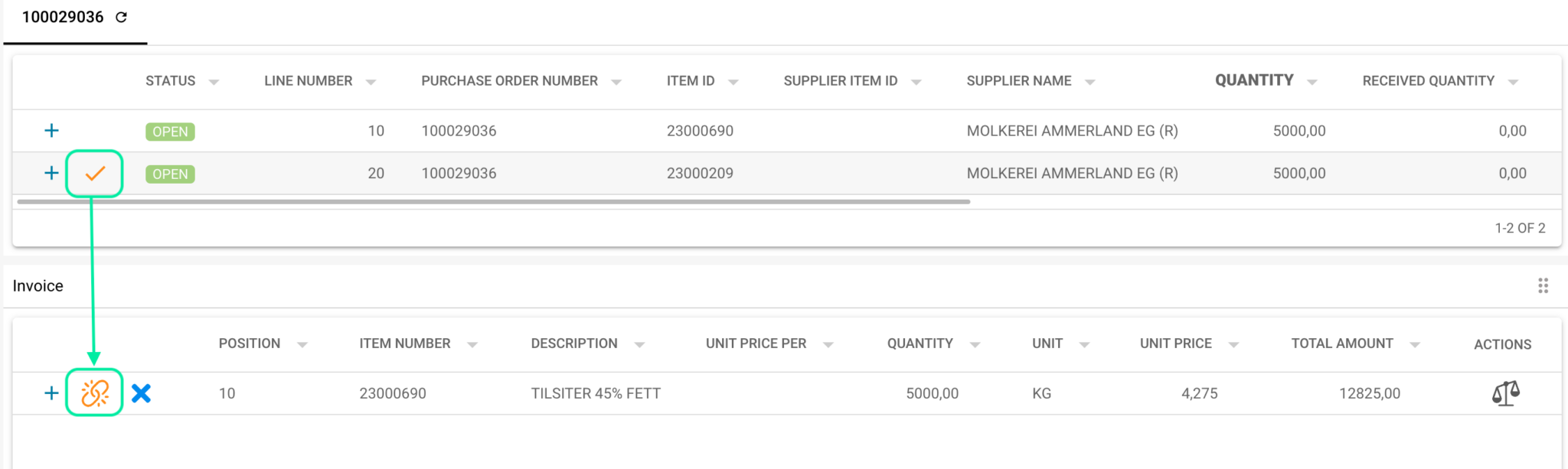Click the orange unlink icon on invoice position 10
The image size is (1568, 469).
point(93,392)
